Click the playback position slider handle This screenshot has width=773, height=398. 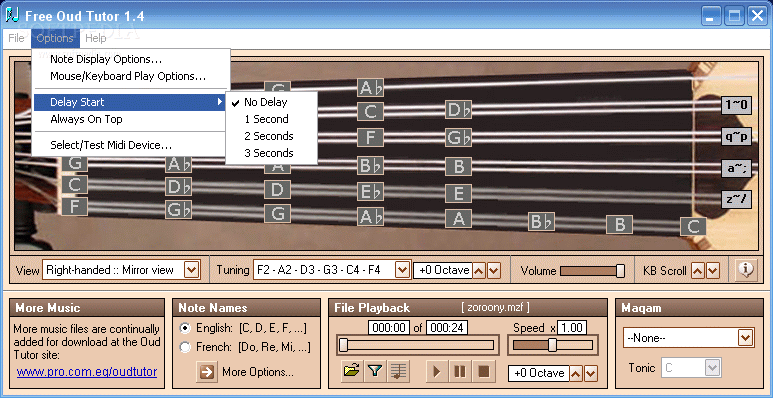point(344,345)
